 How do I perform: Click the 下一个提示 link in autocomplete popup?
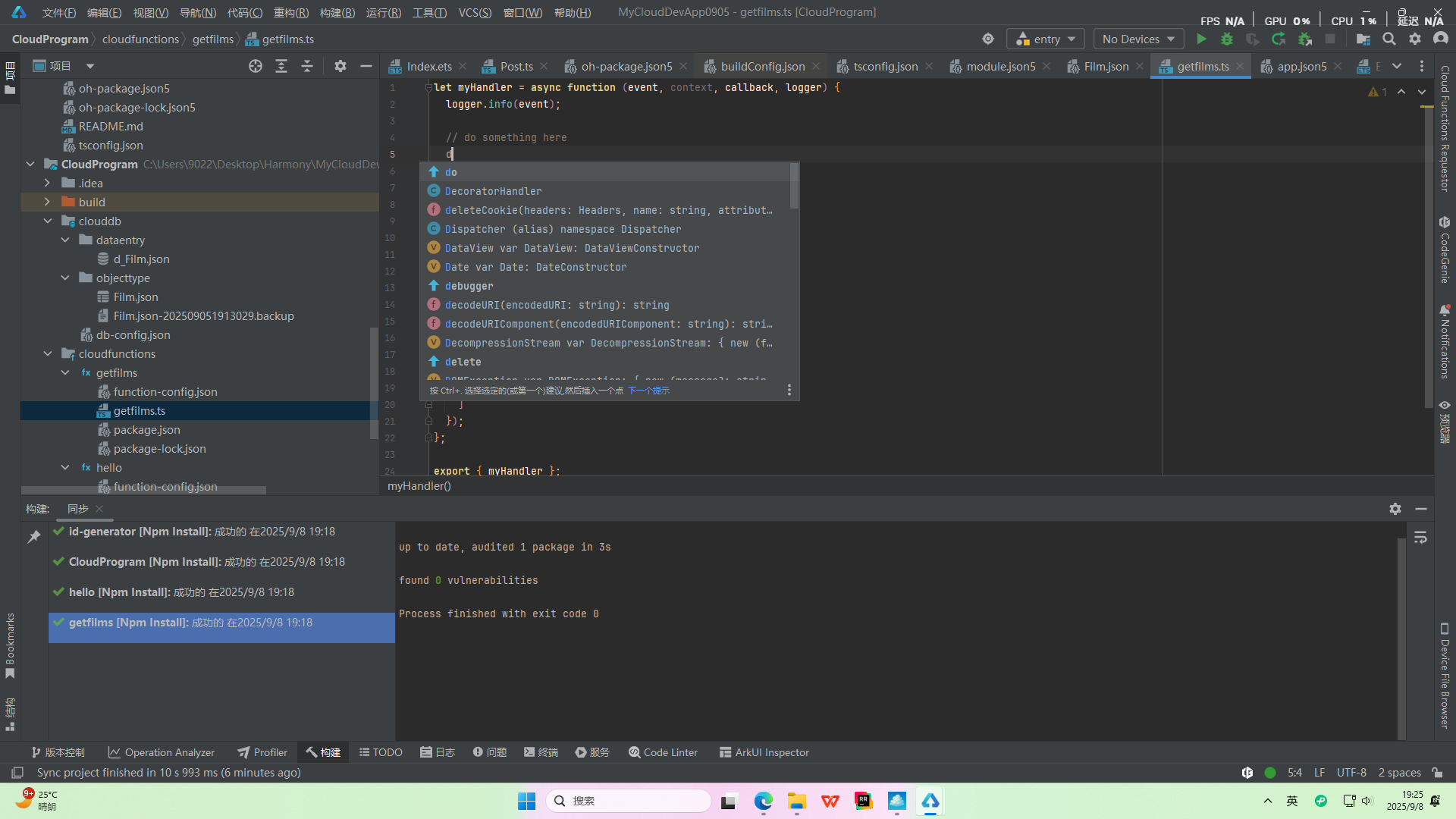click(648, 391)
